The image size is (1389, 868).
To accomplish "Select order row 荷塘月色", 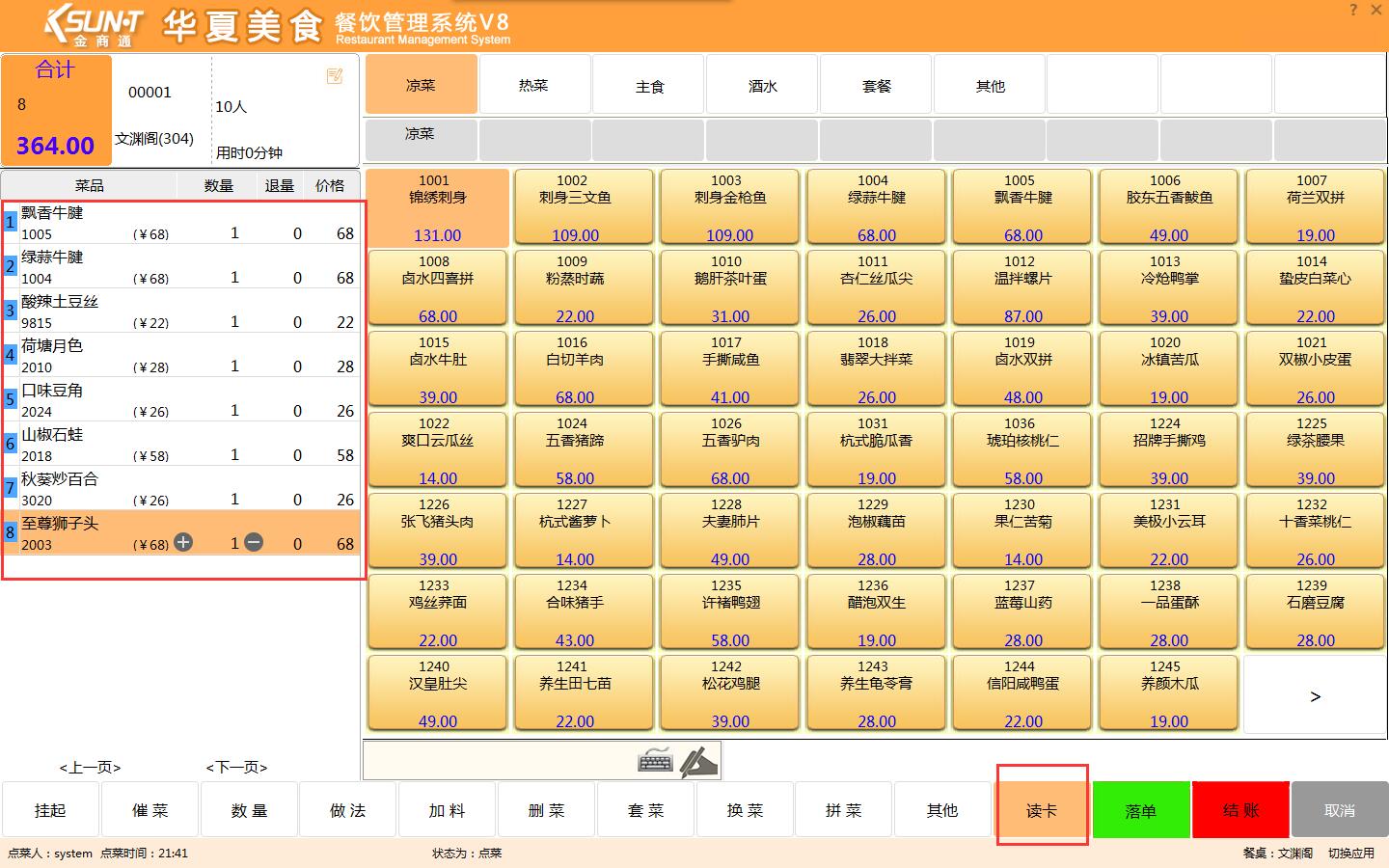I will point(182,355).
